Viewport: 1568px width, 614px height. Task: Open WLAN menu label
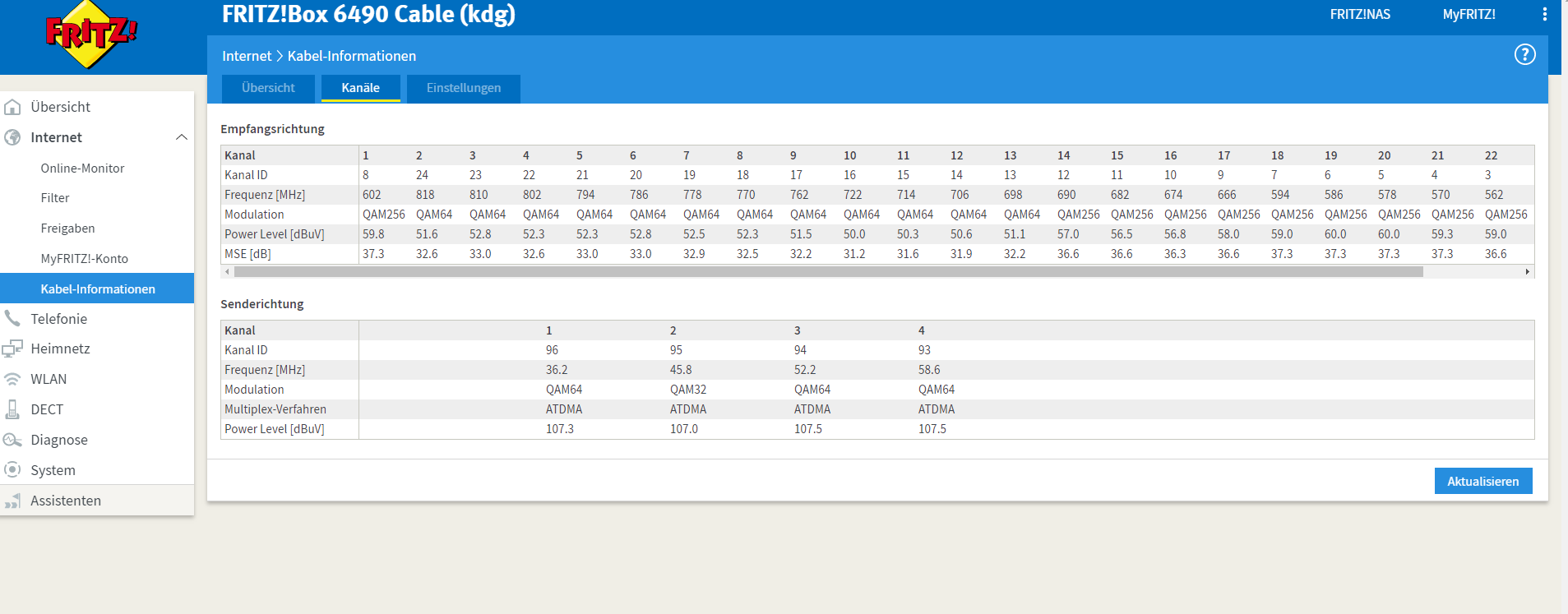coord(49,379)
